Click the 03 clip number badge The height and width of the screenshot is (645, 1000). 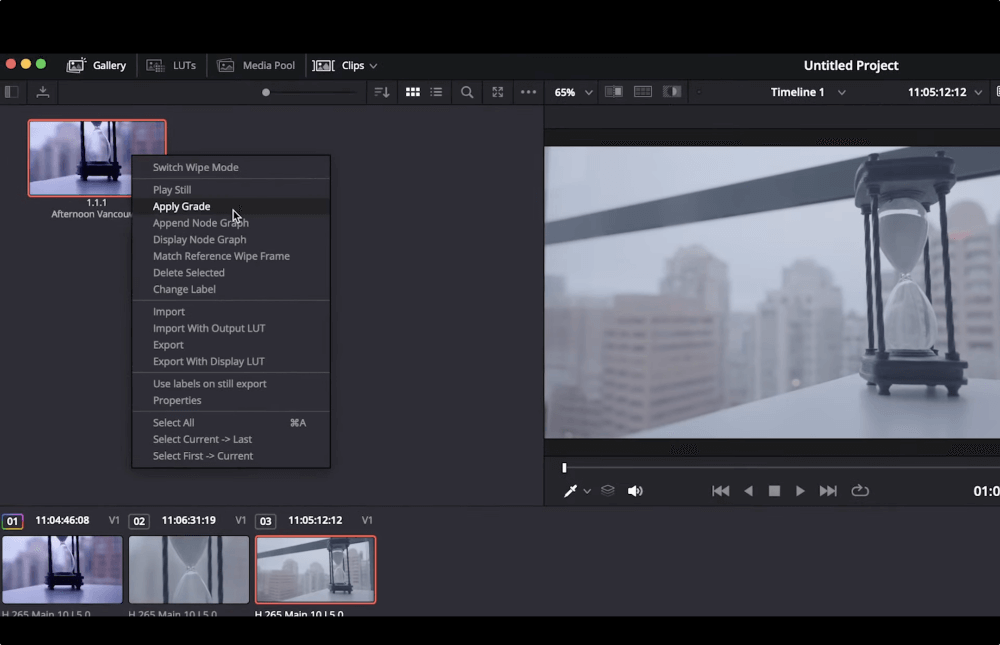click(x=265, y=521)
